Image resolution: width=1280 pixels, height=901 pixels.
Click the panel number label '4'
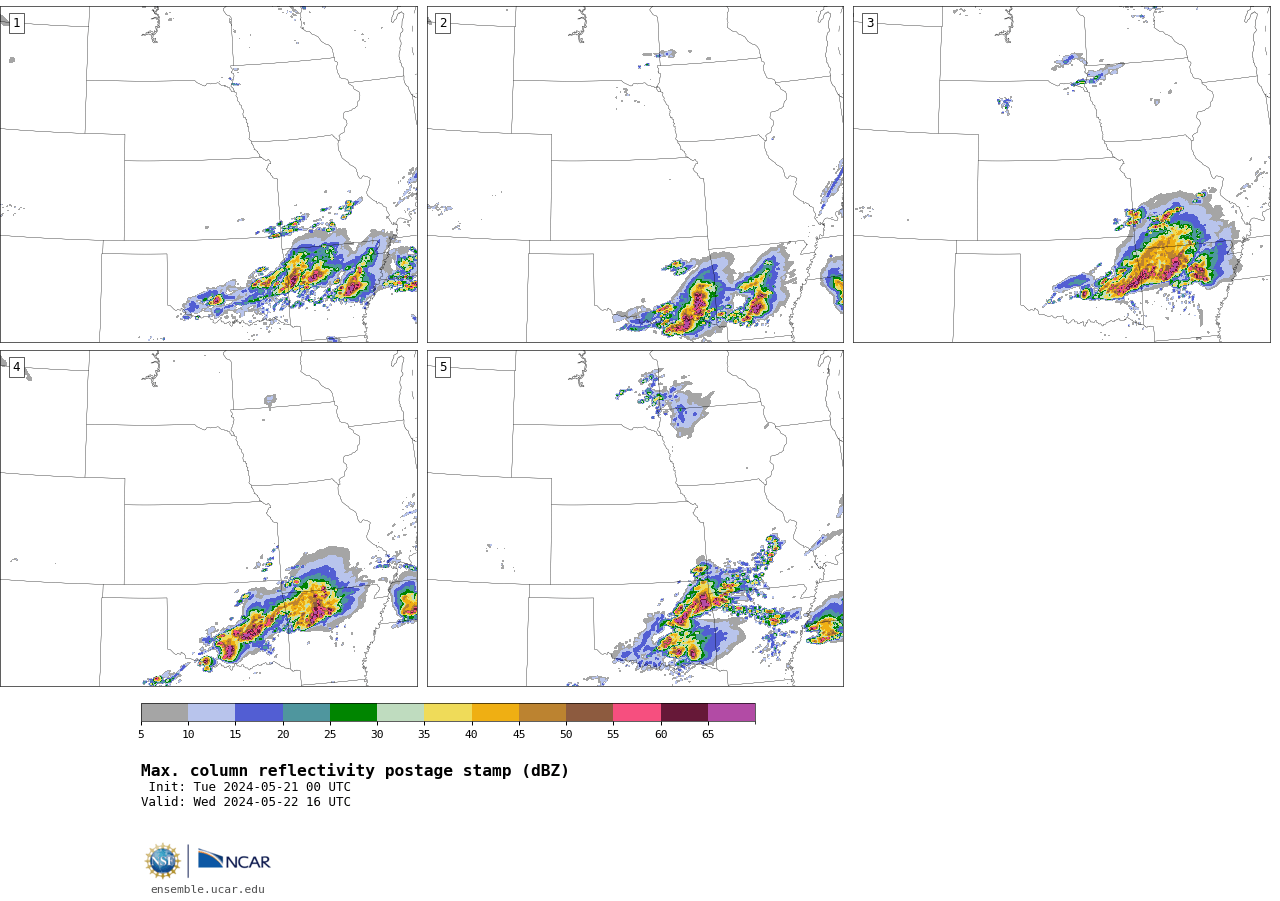[16, 367]
